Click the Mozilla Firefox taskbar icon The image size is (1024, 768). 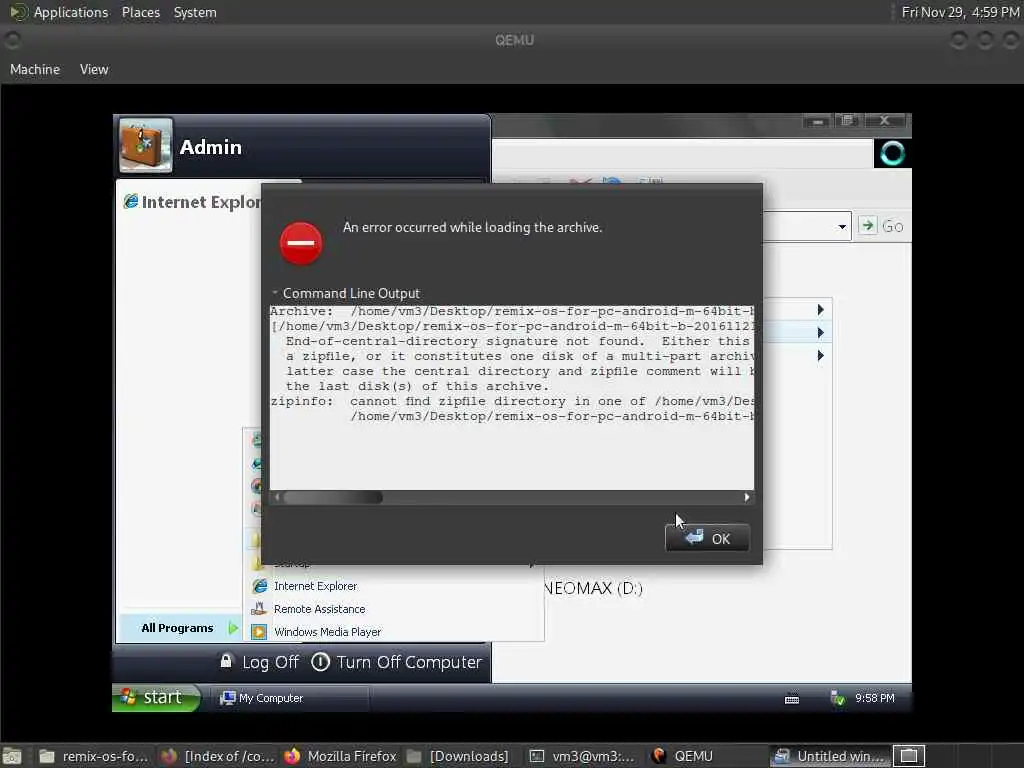(x=291, y=756)
